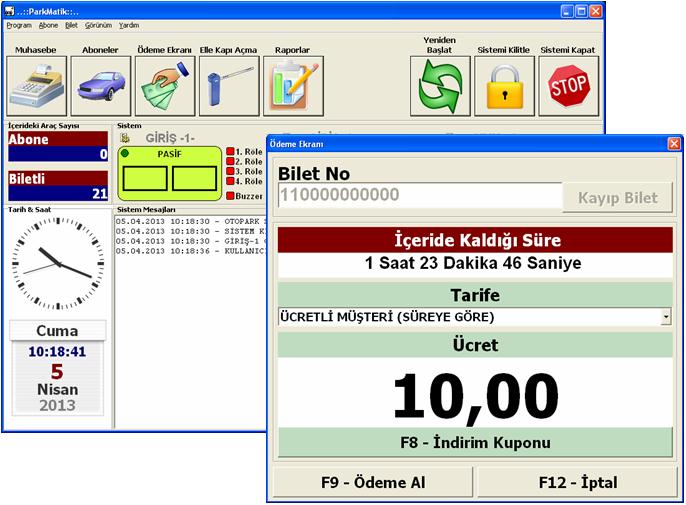
Task: Open Ödeme Ekranı money icon
Action: pyautogui.click(x=165, y=87)
